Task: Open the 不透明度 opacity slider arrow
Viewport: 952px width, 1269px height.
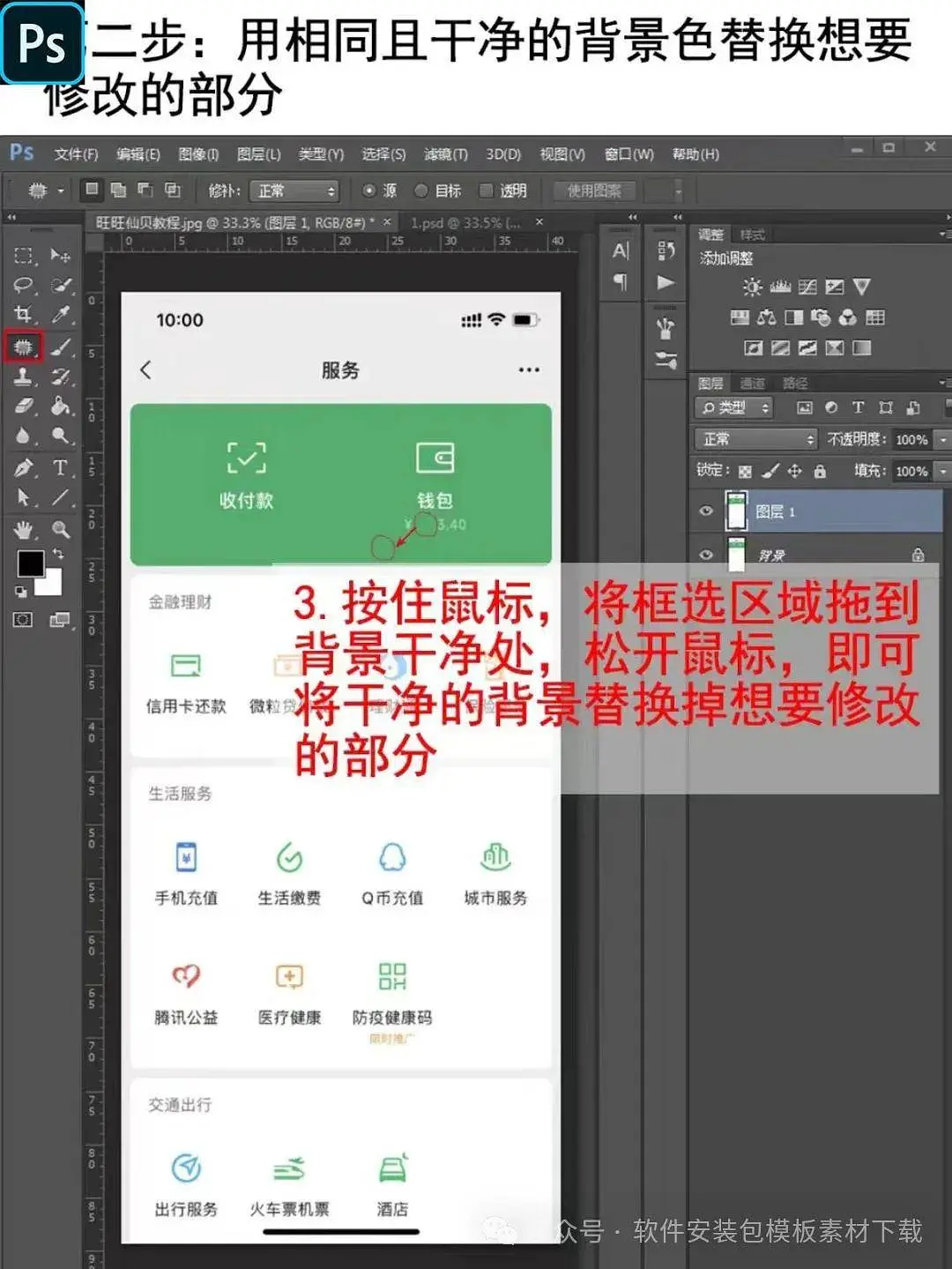Action: point(942,439)
